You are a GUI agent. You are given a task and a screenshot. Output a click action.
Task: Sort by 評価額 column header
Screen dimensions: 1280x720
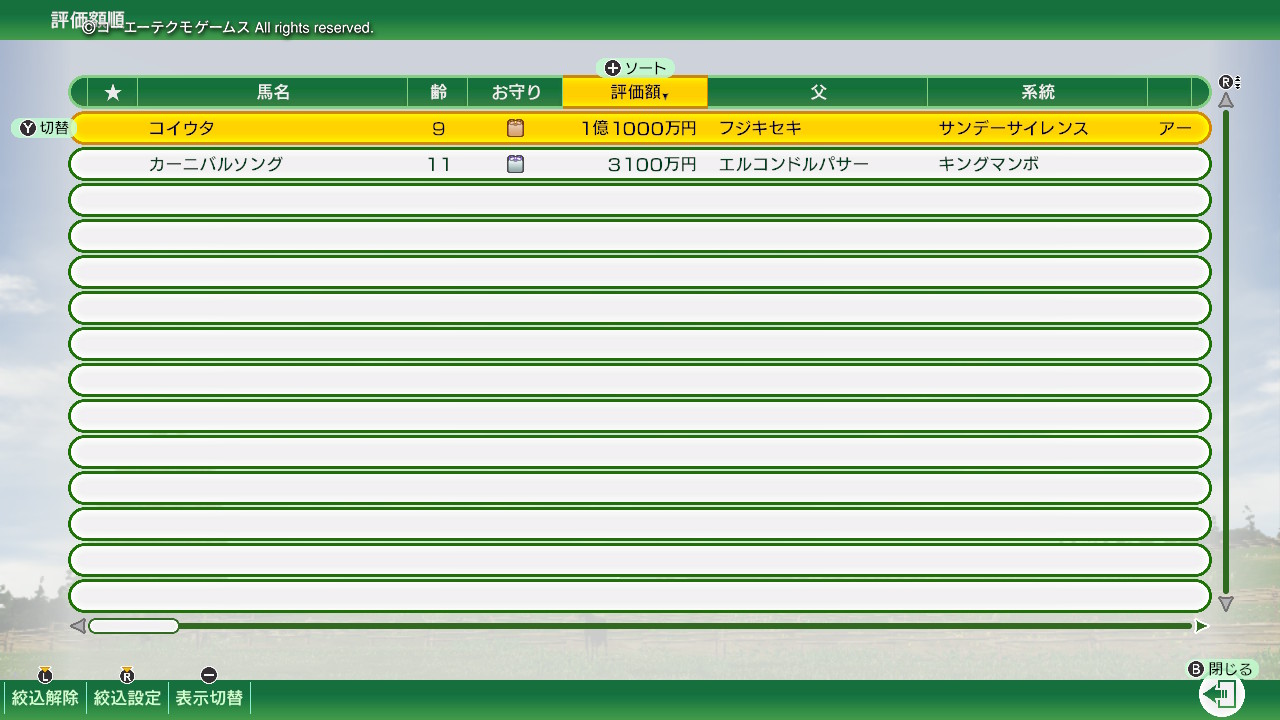635,92
